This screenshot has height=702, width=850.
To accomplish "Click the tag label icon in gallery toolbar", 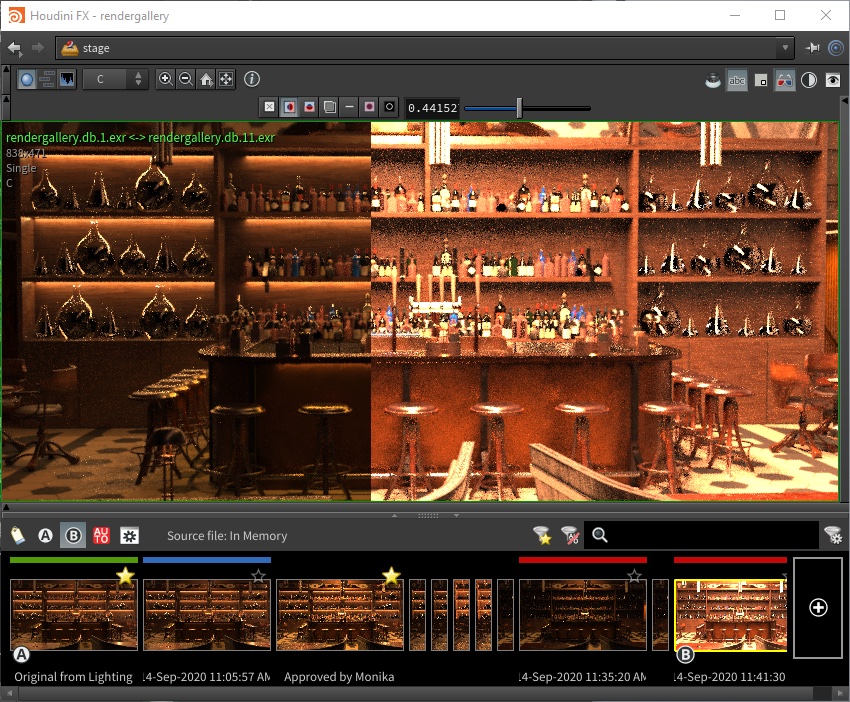I will (x=18, y=536).
